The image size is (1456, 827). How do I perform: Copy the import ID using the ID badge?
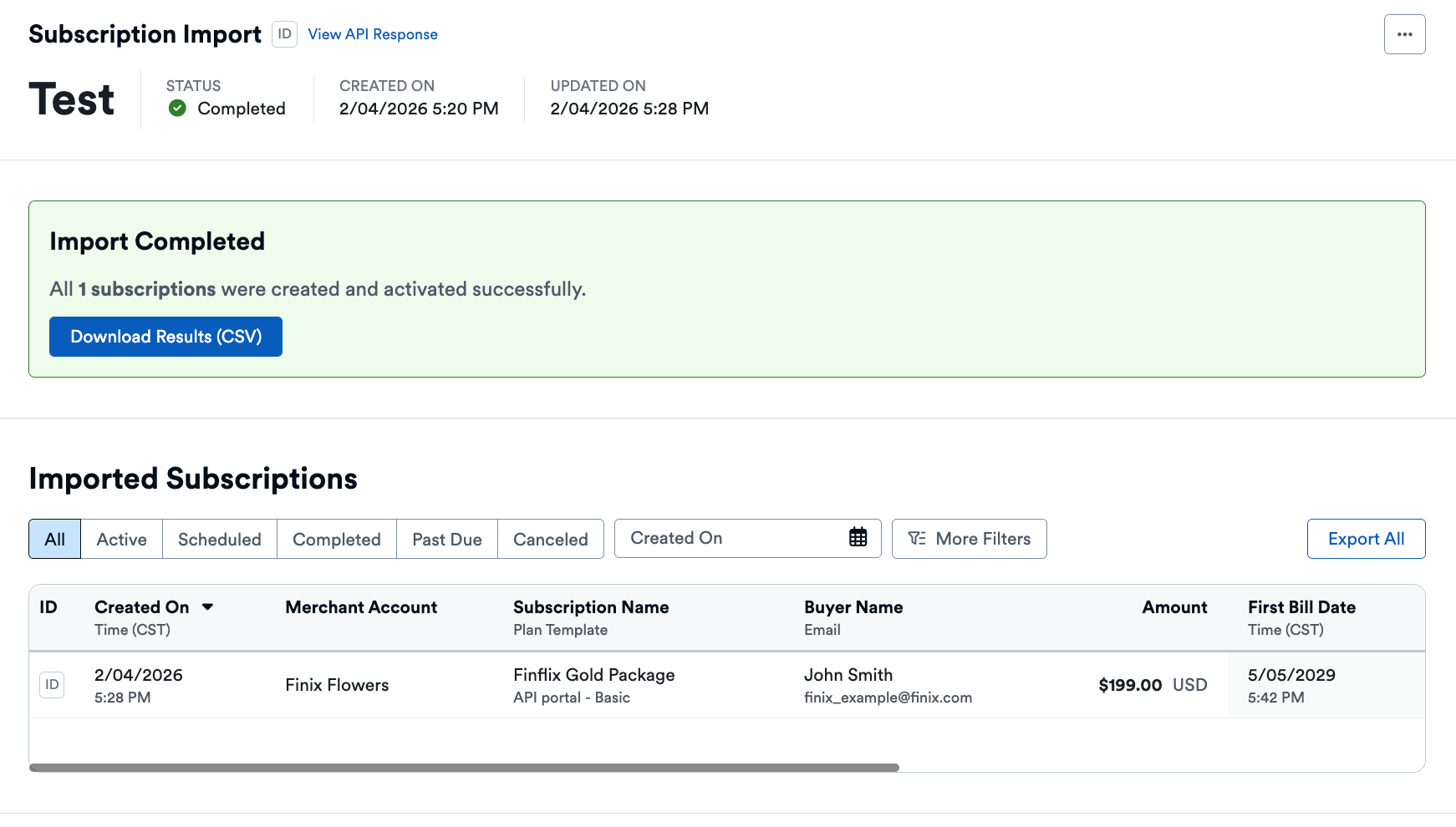pos(284,34)
